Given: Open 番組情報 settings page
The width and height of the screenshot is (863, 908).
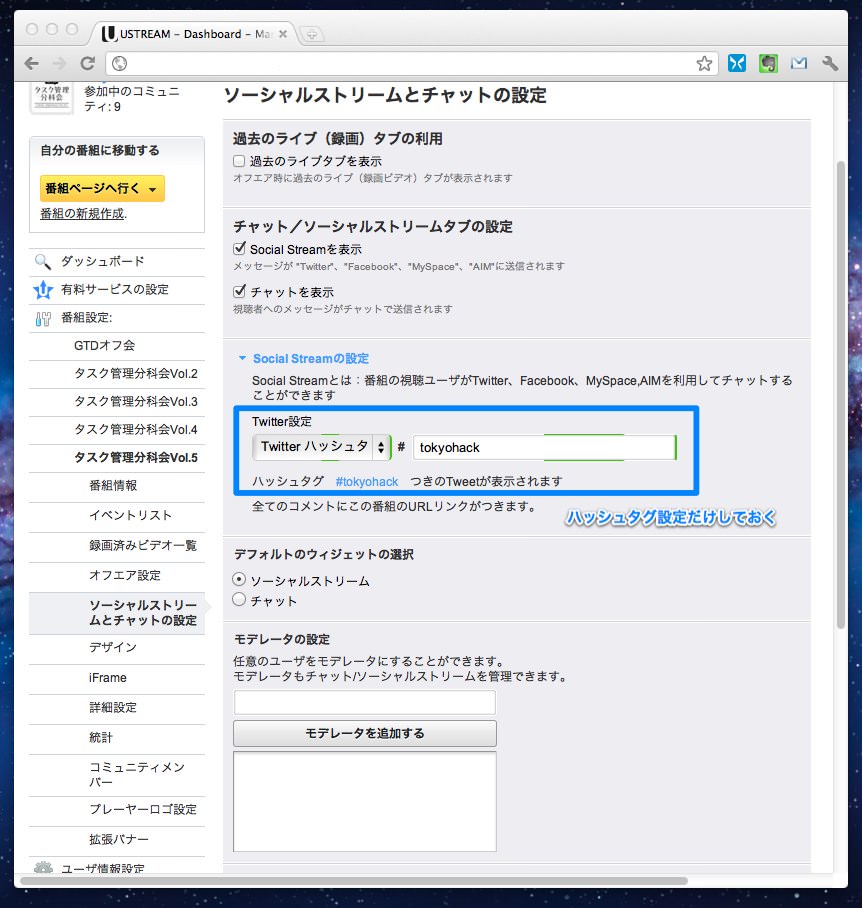Looking at the screenshot, I should 113,485.
